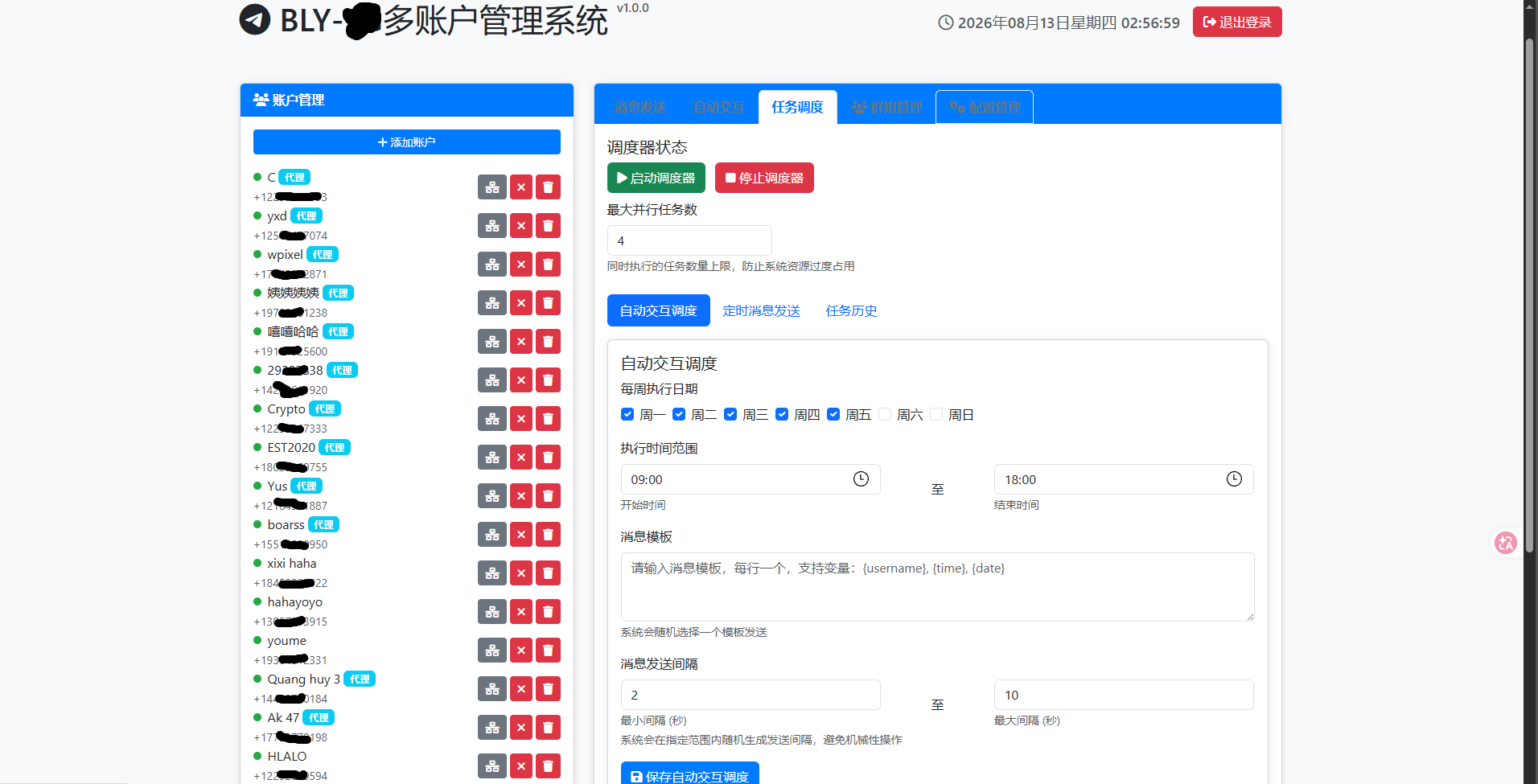Viewport: 1538px width, 784px height.
Task: Open network icon for account C
Action: point(492,187)
